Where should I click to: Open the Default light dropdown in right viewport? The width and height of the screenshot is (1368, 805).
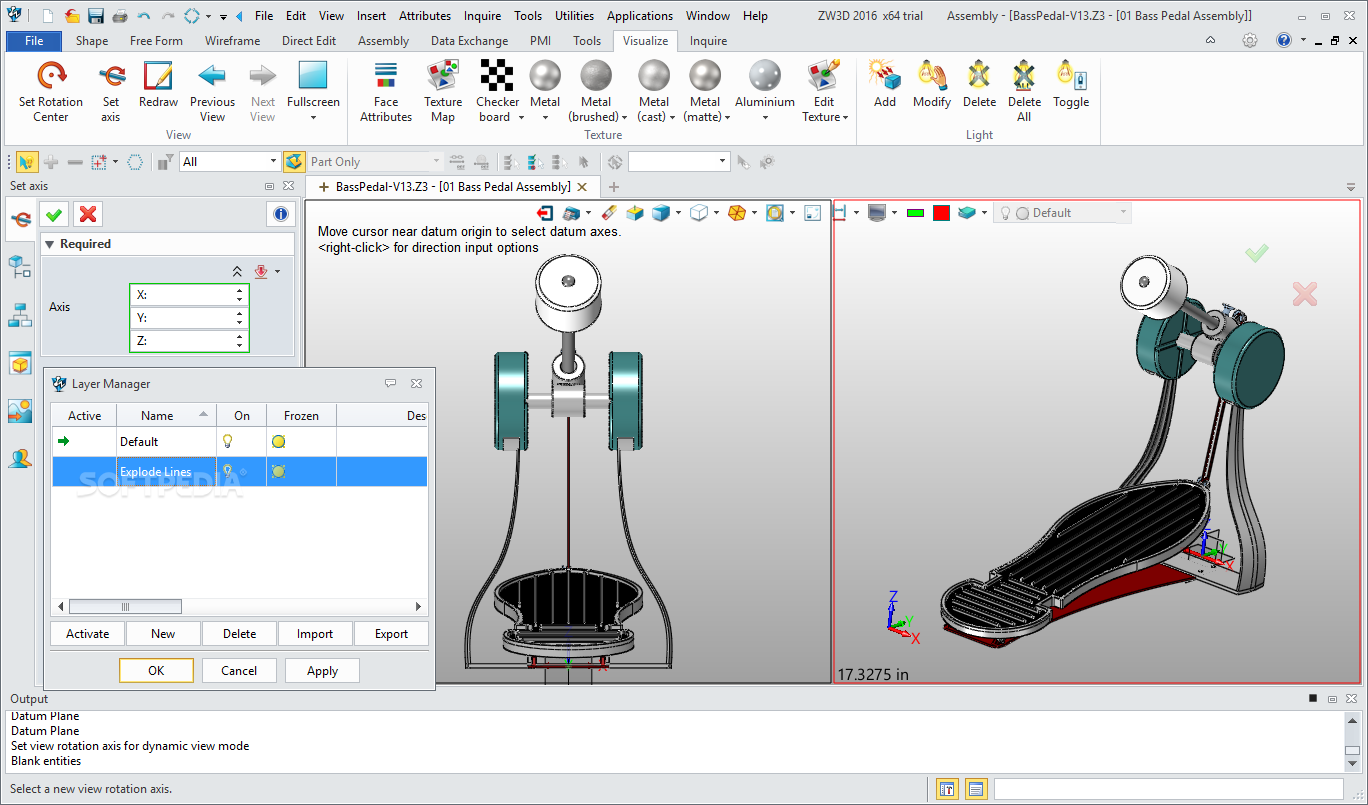(1123, 213)
